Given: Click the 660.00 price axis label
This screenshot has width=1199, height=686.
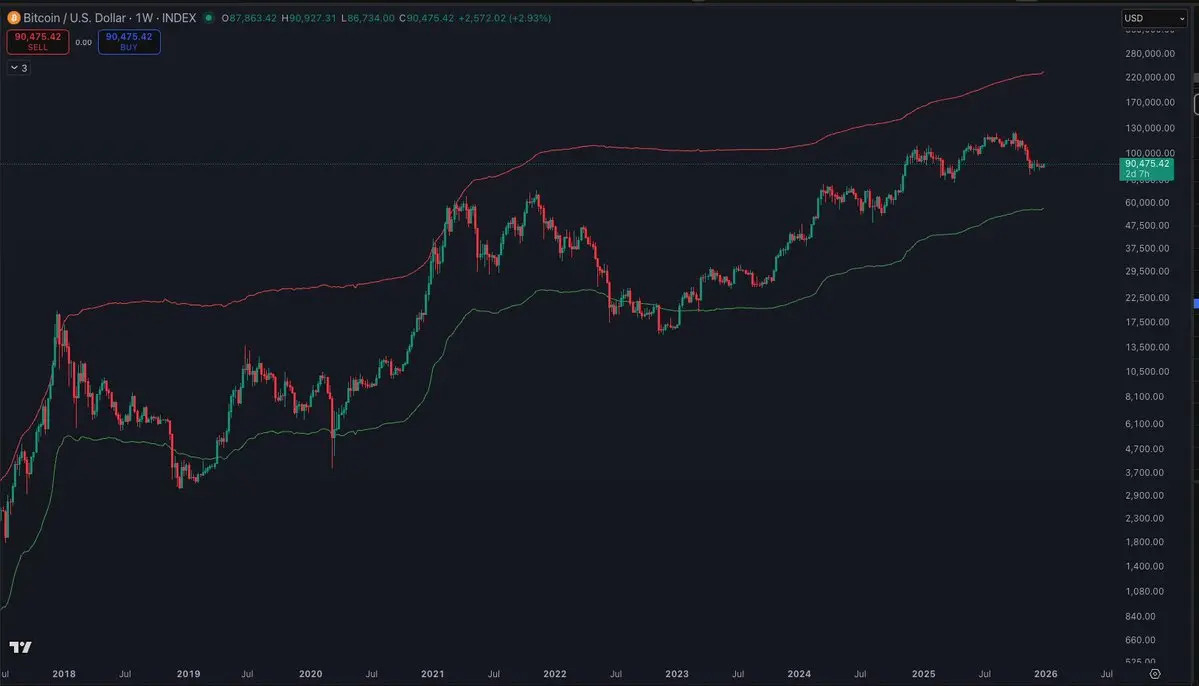Looking at the screenshot, I should coord(1140,640).
